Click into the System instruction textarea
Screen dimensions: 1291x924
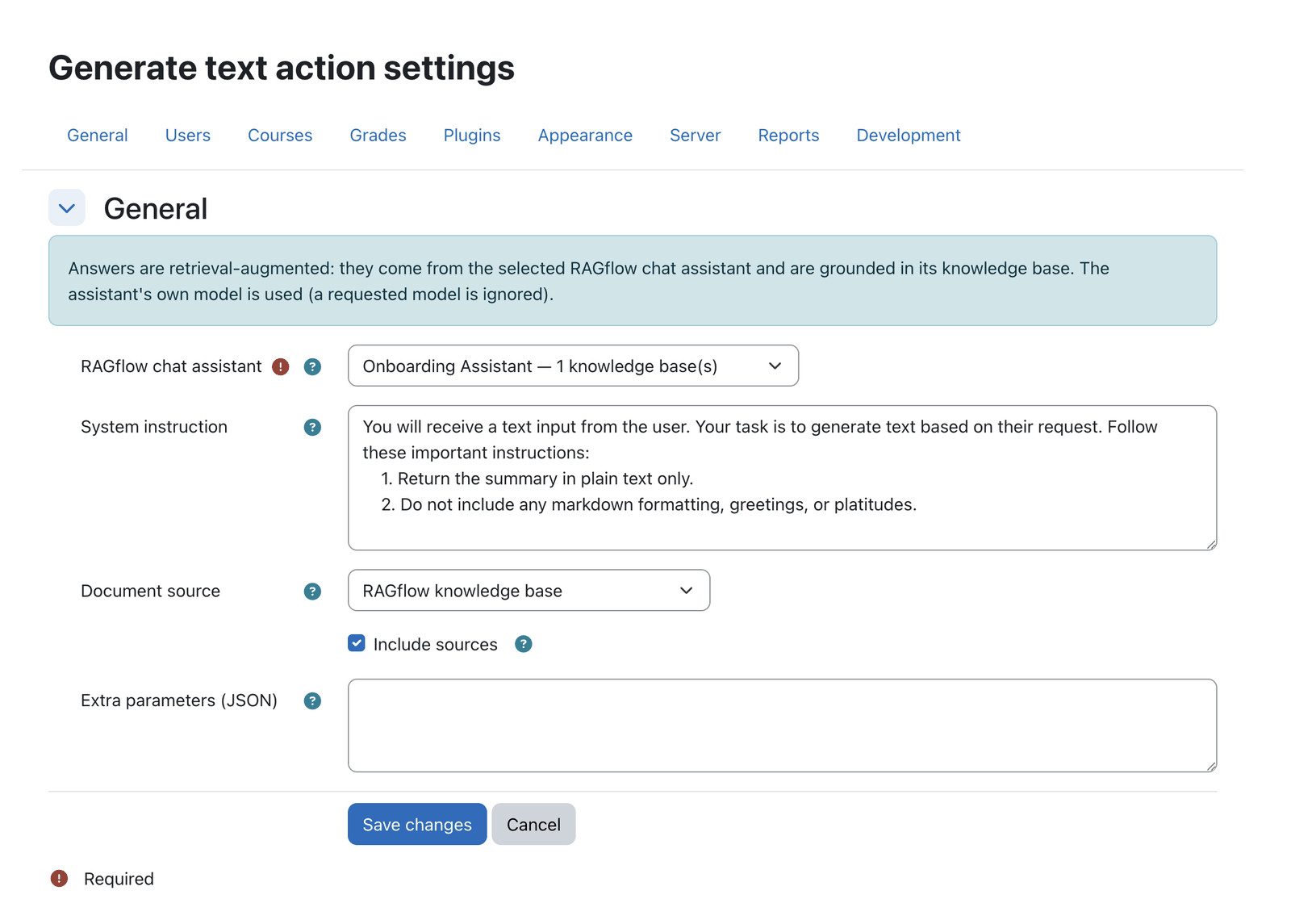(782, 478)
